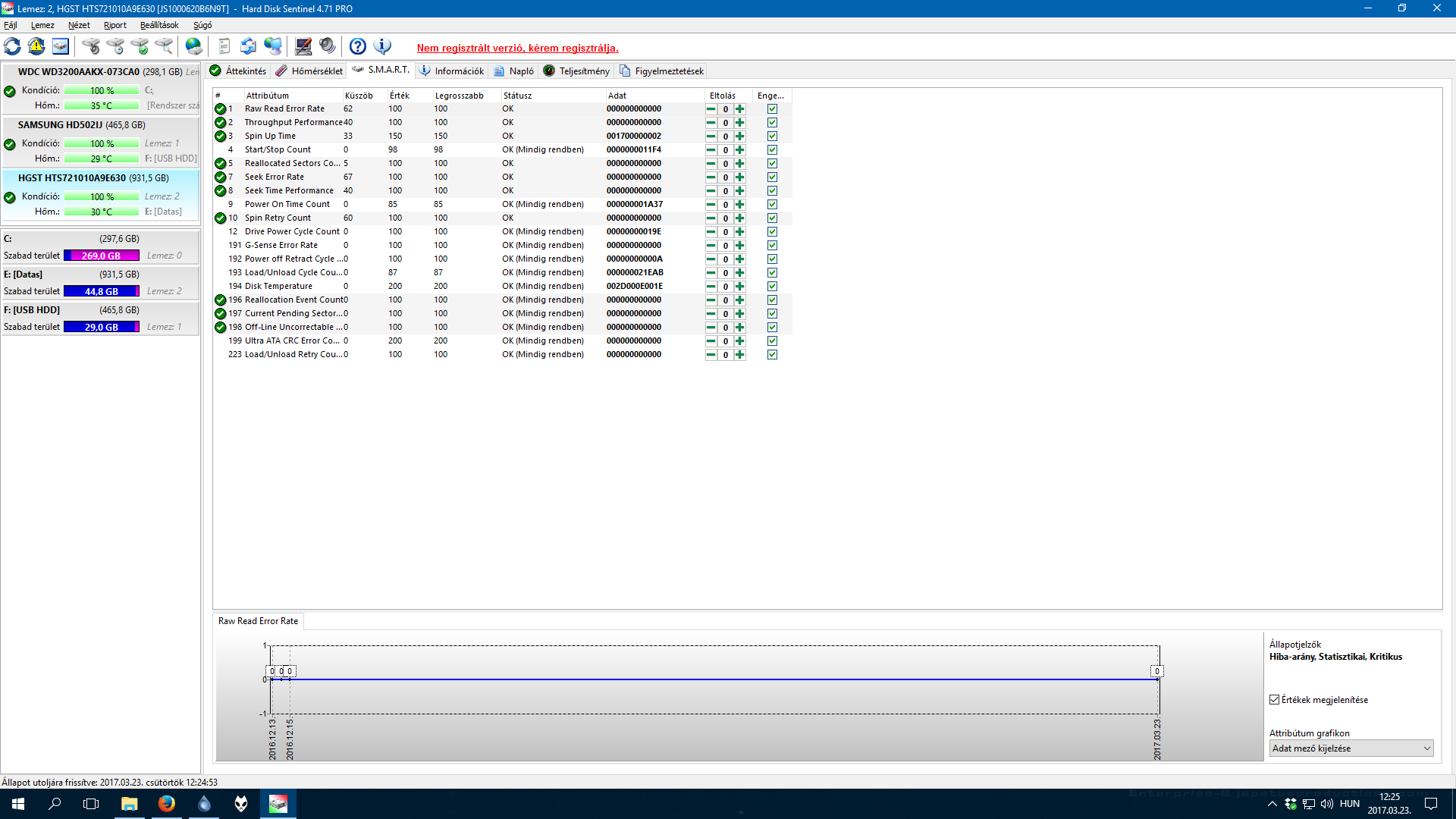Uncheck enable box for Raw Read Error Rate
The height and width of the screenshot is (819, 1456).
click(772, 109)
